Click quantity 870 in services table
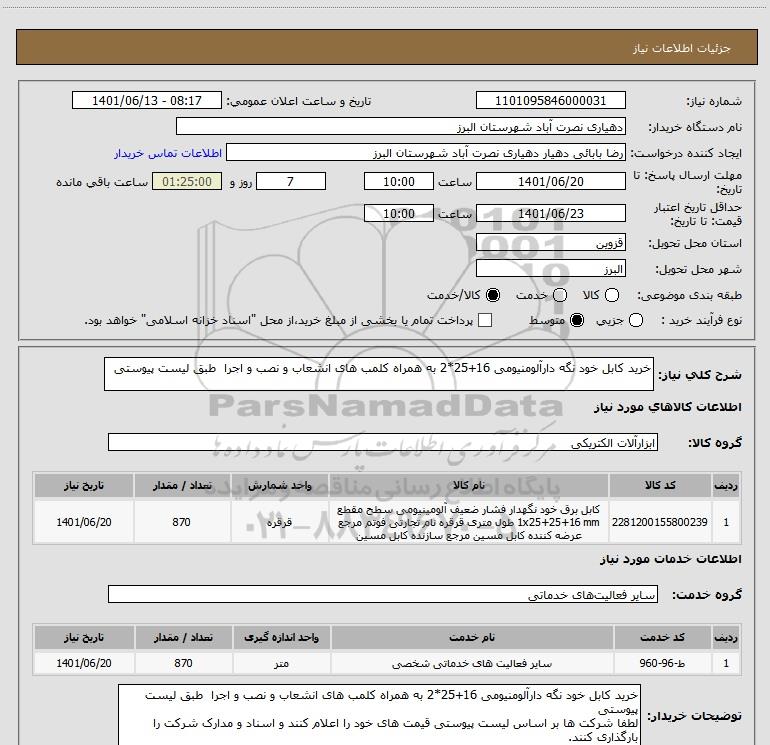Image resolution: width=770 pixels, height=745 pixels. [183, 663]
